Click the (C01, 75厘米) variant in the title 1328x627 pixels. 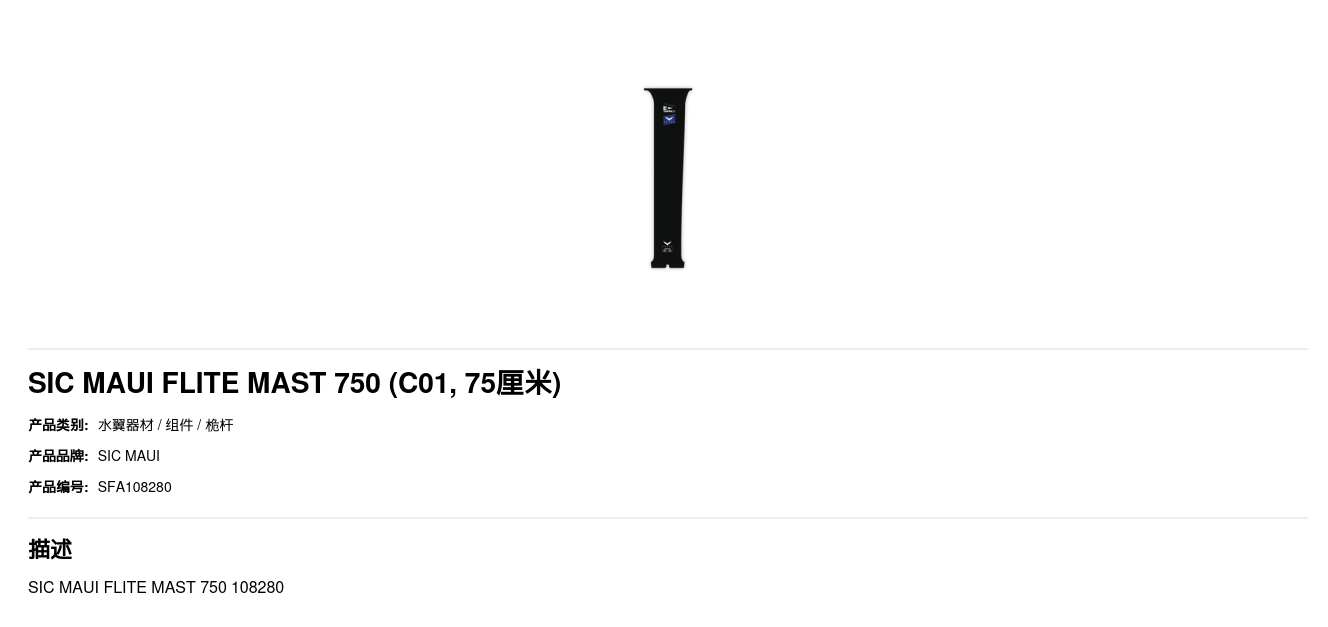click(x=475, y=383)
